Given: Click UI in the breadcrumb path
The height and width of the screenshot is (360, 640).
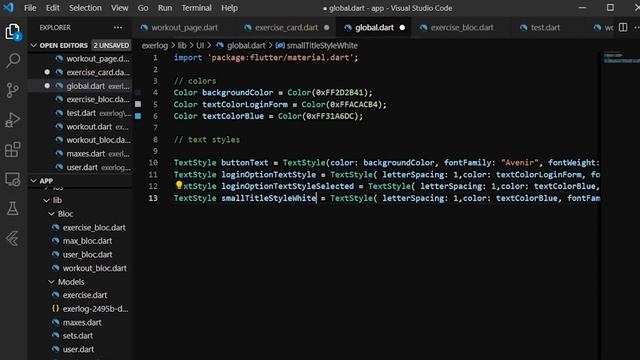Looking at the screenshot, I should [x=200, y=45].
